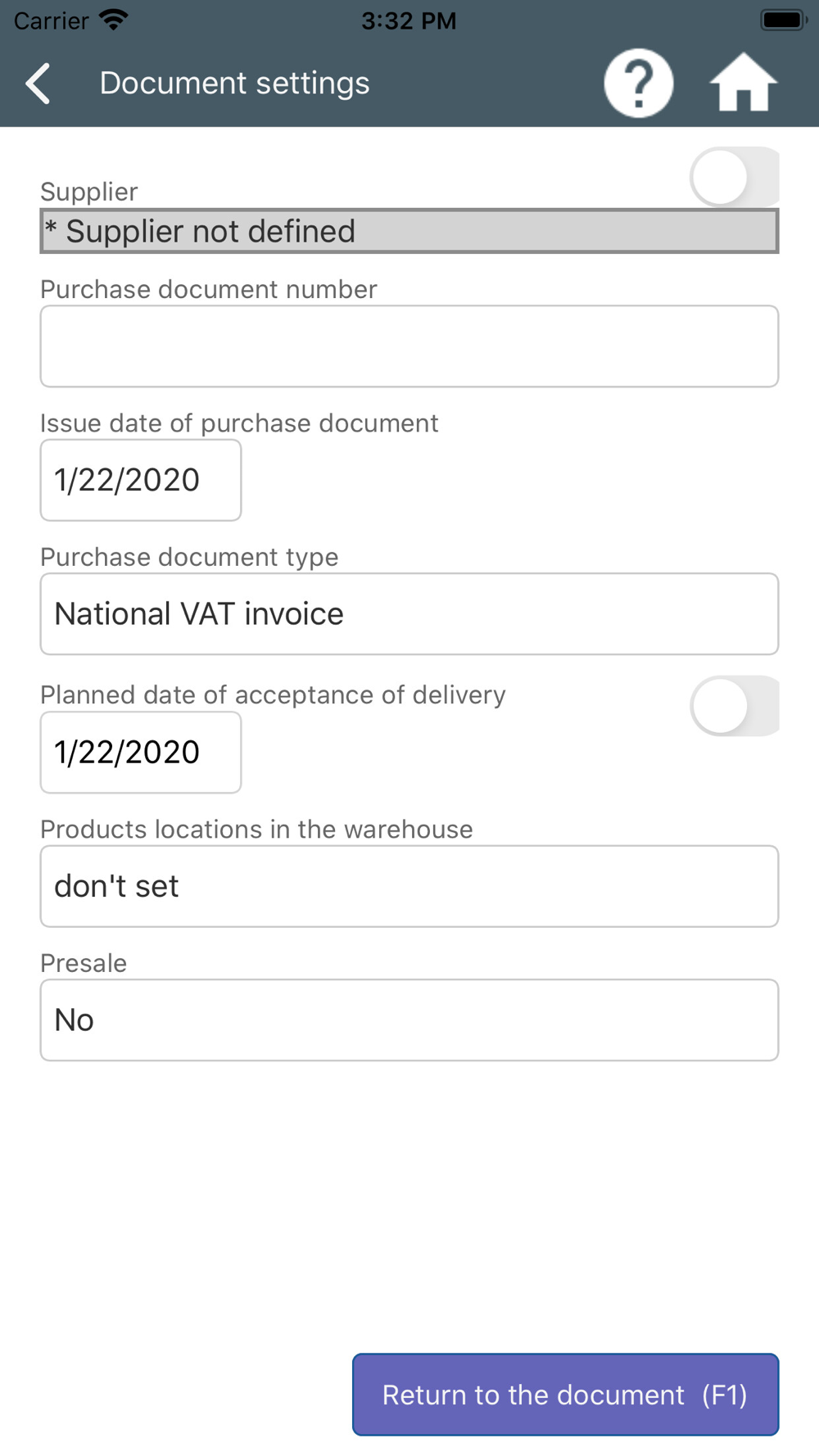Image resolution: width=819 pixels, height=1456 pixels.
Task: Tap the Wi-Fi status icon
Action: point(113,20)
